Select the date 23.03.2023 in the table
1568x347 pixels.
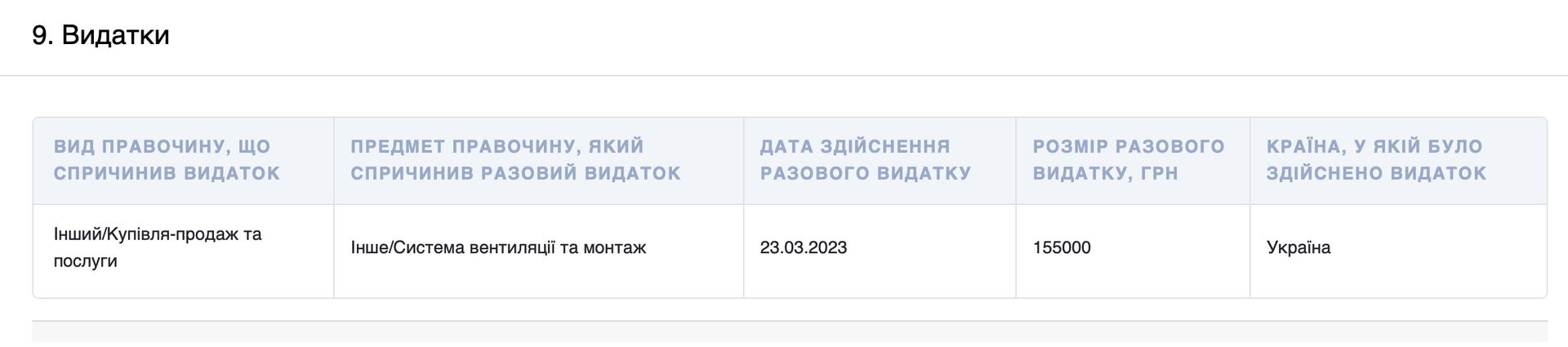coord(803,247)
